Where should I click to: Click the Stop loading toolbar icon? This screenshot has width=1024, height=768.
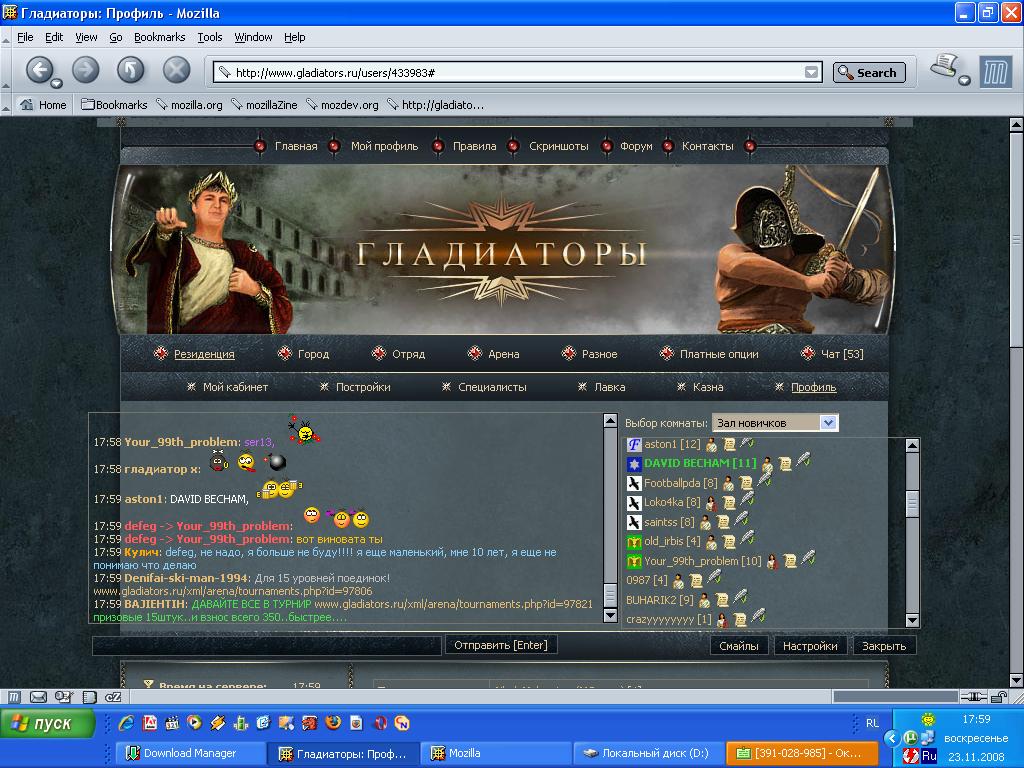pos(177,70)
